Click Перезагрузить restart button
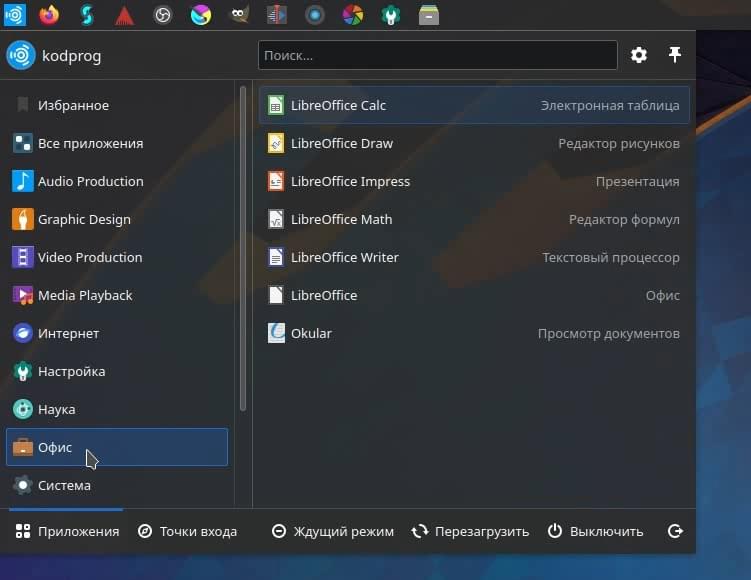The width and height of the screenshot is (751, 580). point(470,531)
